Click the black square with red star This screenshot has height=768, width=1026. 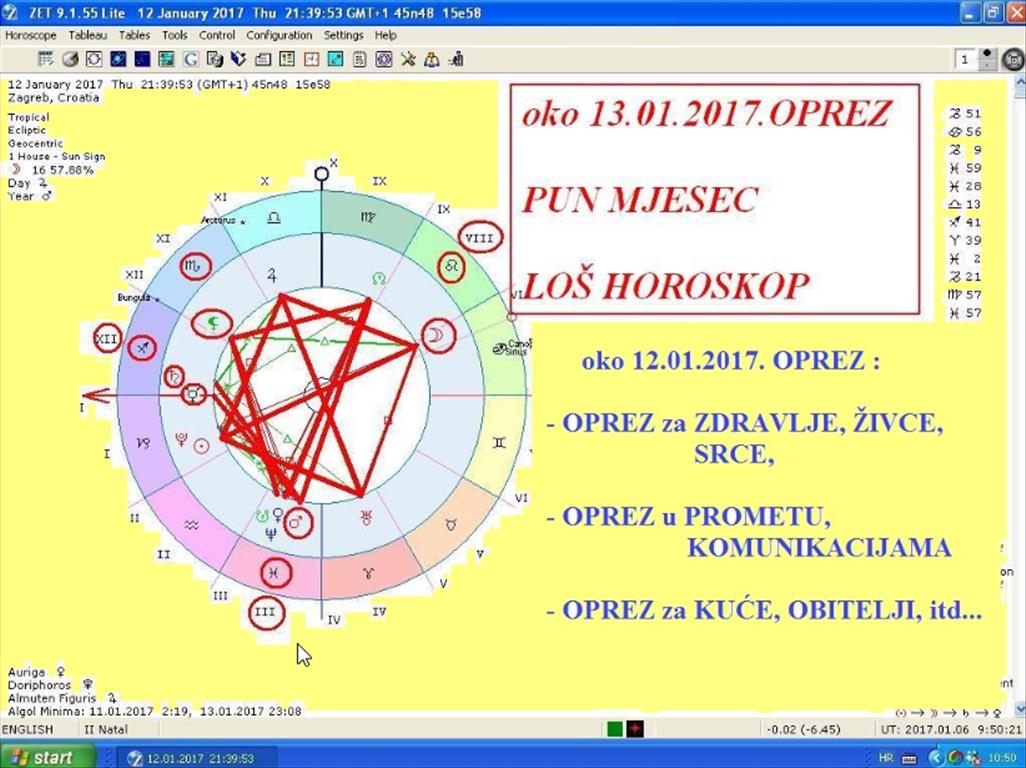(634, 729)
